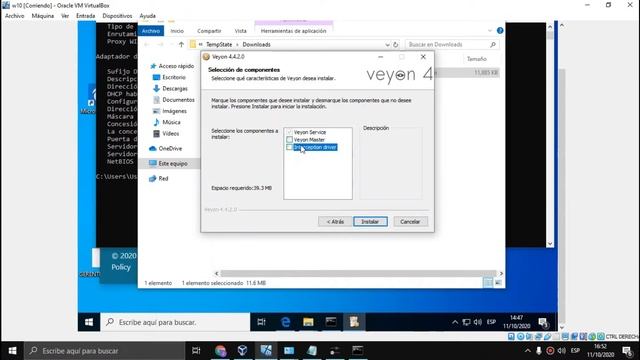Viewport: 640px width, 360px height.
Task: Click Veyon installer guest taskbar icon
Action: 354,322
